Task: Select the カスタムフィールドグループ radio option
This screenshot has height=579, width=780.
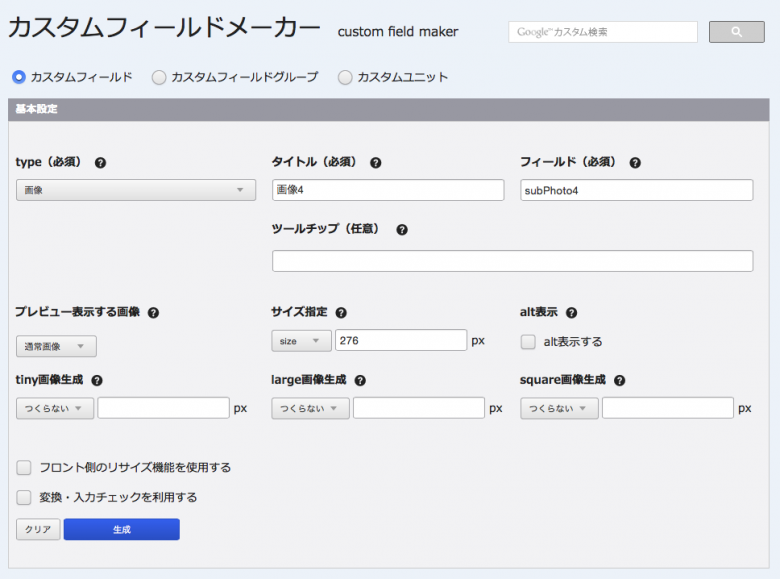Action: [159, 77]
